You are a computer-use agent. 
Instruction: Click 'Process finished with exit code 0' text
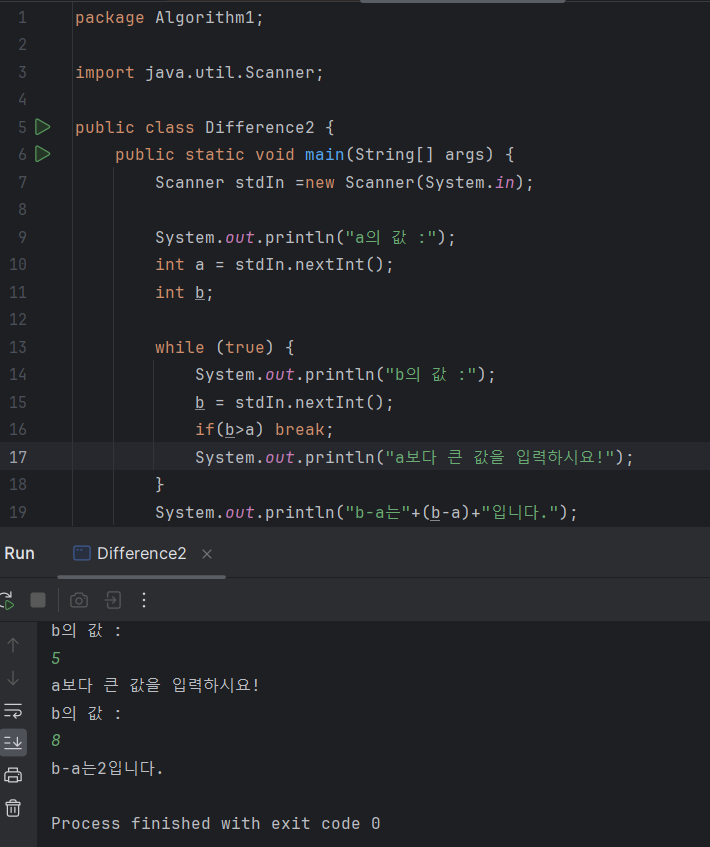216,823
